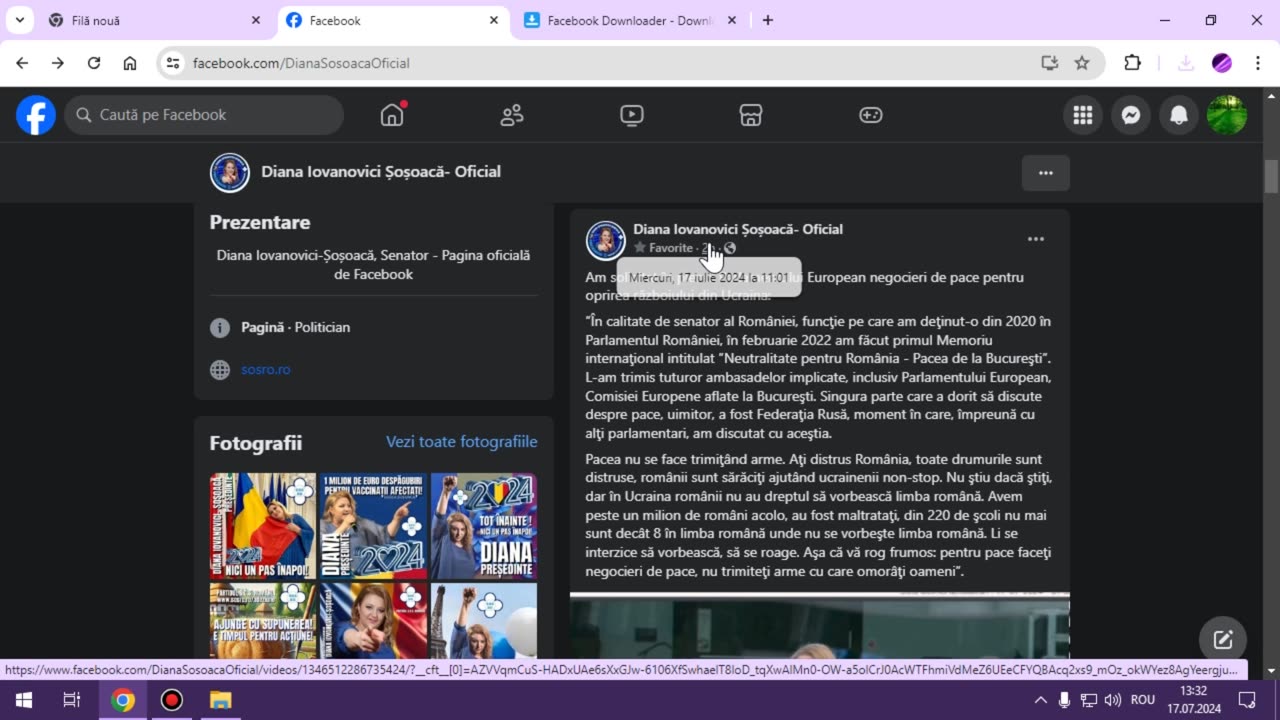The height and width of the screenshot is (720, 1280).
Task: Open the post options three-dot menu
Action: (1036, 239)
